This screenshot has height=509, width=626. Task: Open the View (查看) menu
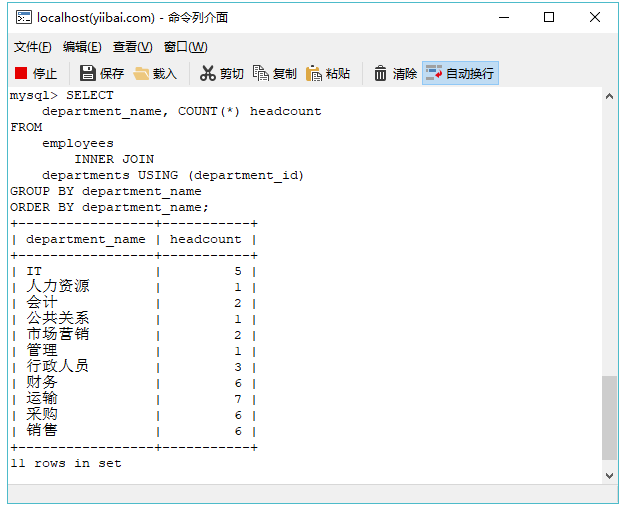(133, 47)
